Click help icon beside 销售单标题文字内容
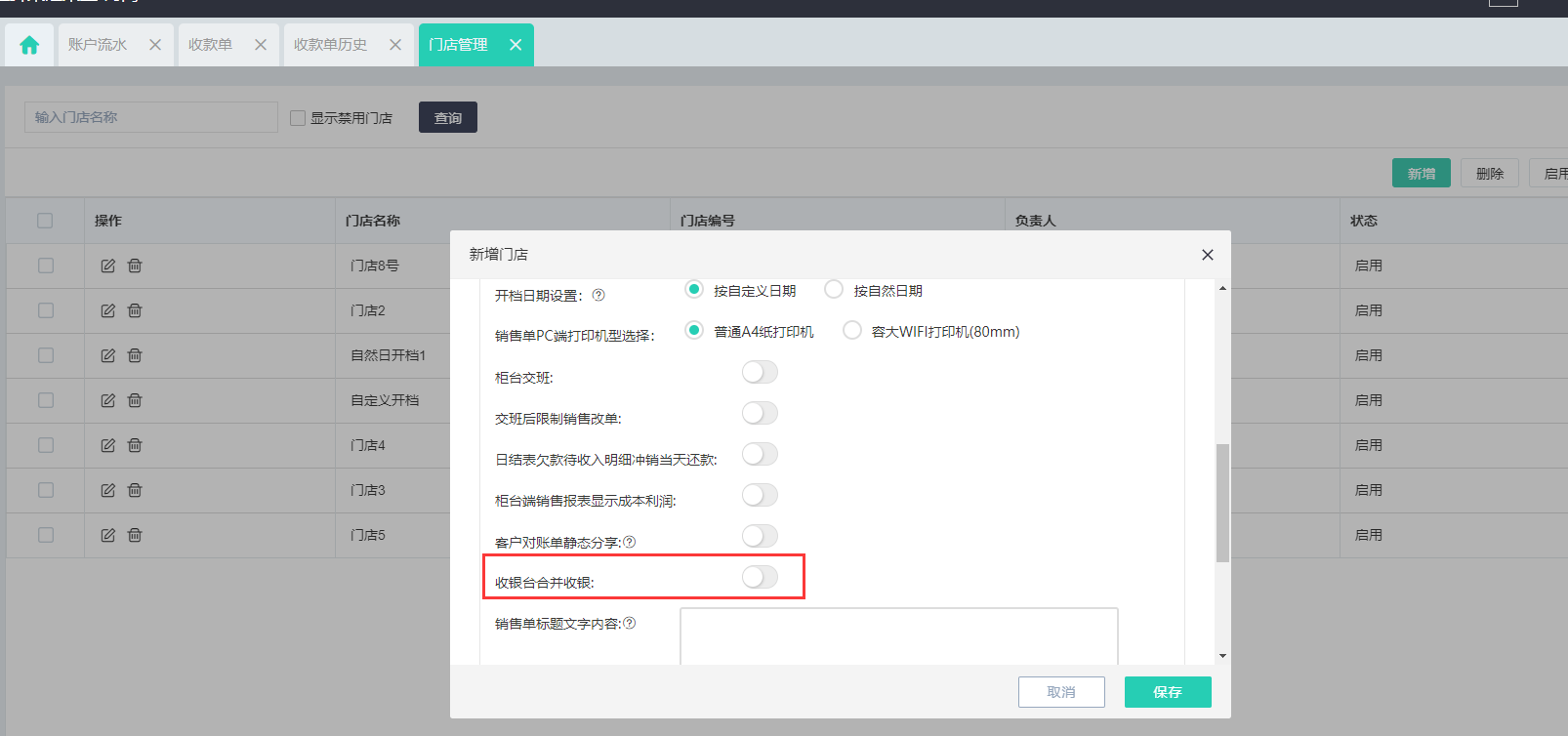1568x736 pixels. tap(630, 623)
